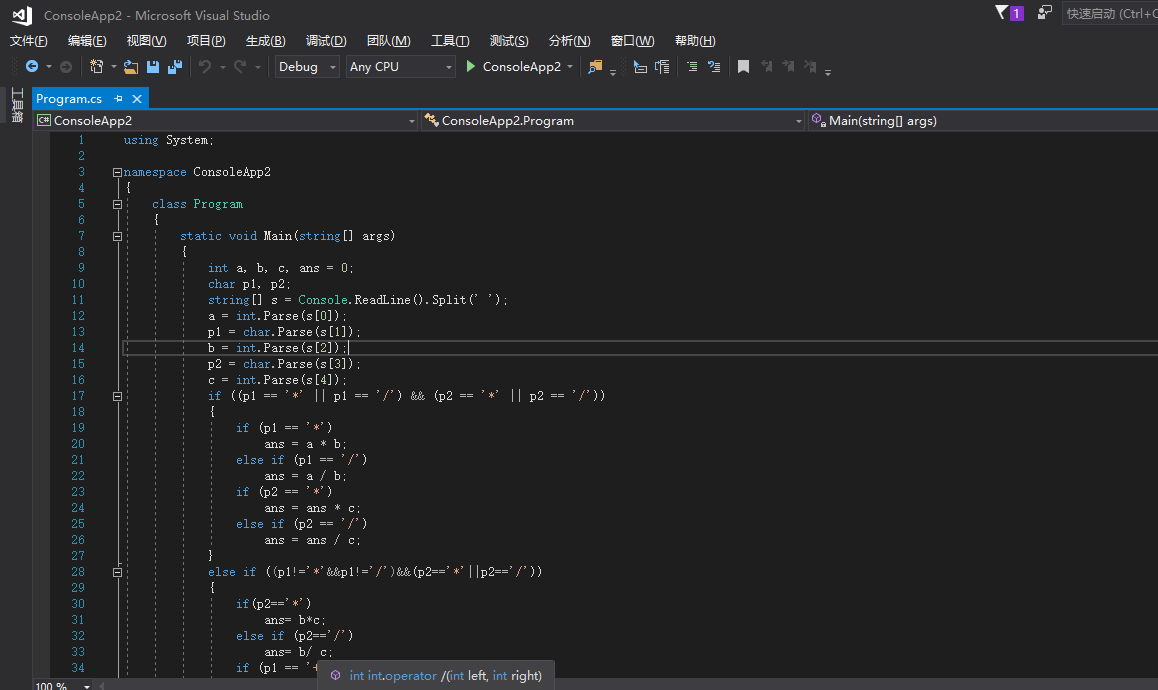Click the Navigate Backward arrow icon
1158x690 pixels.
coord(32,67)
